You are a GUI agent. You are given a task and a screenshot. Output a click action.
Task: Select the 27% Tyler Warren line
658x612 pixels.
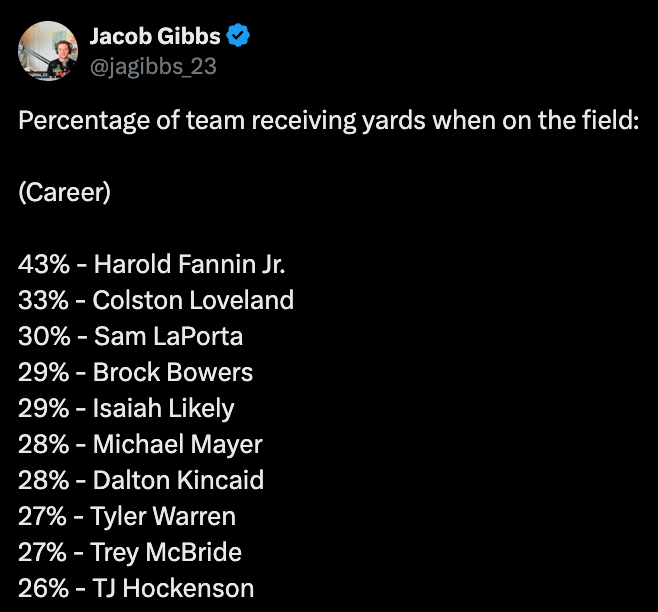tap(127, 517)
